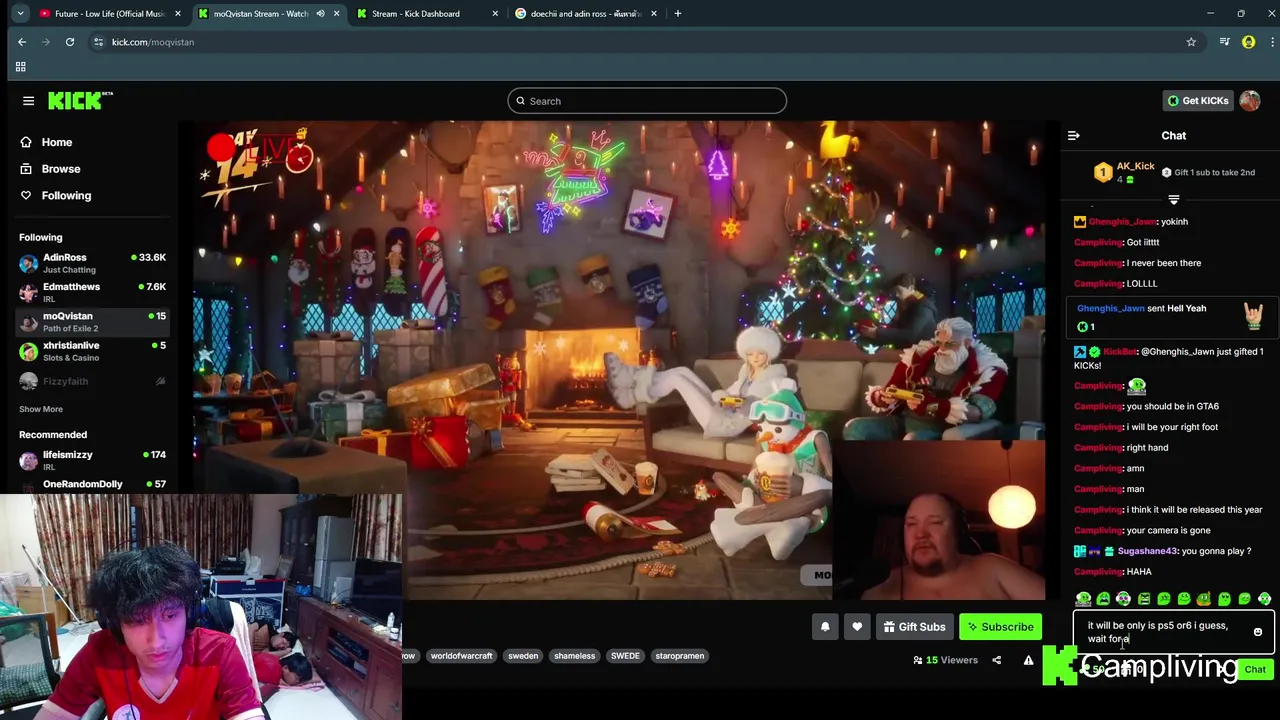Open the Chrome three-dot menu
The height and width of the screenshot is (720, 1280).
click(x=1270, y=42)
